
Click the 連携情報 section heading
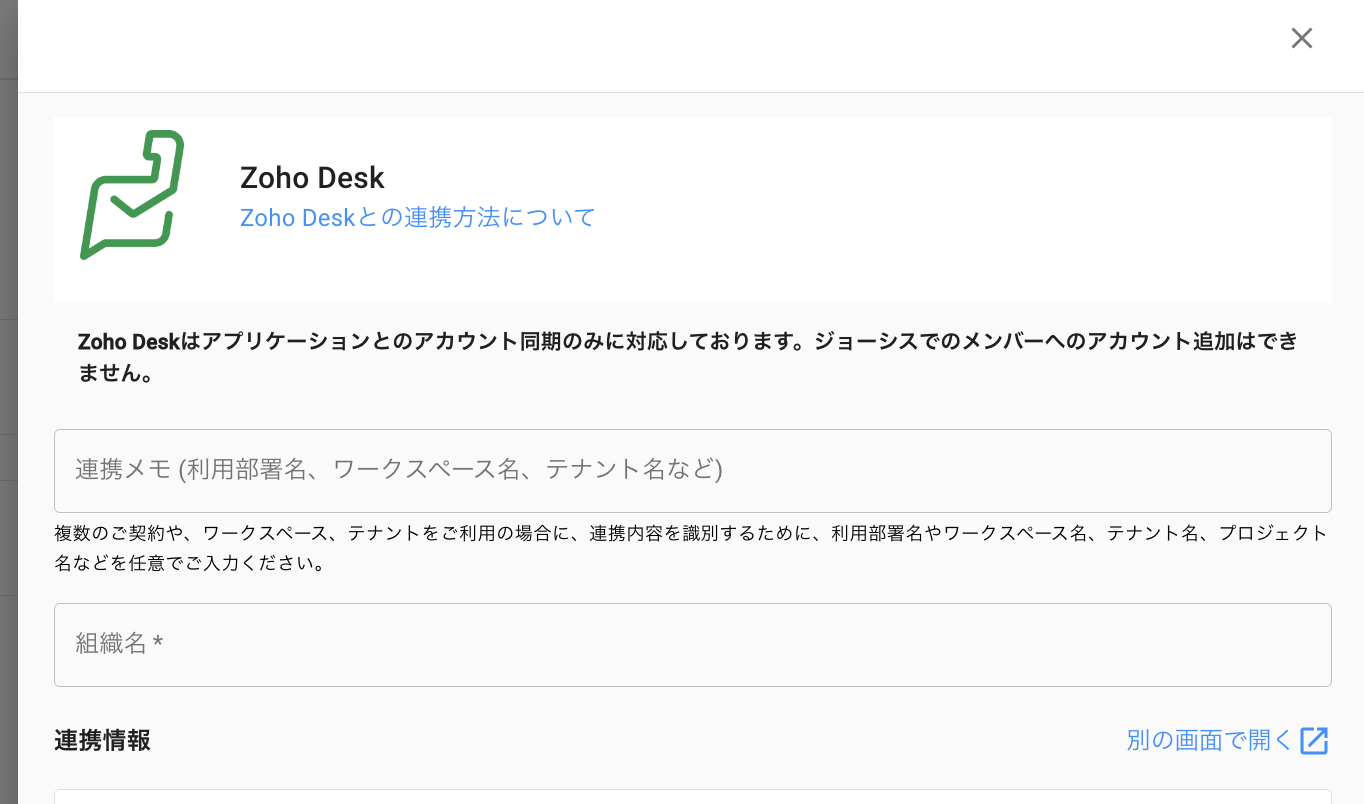pyautogui.click(x=102, y=741)
